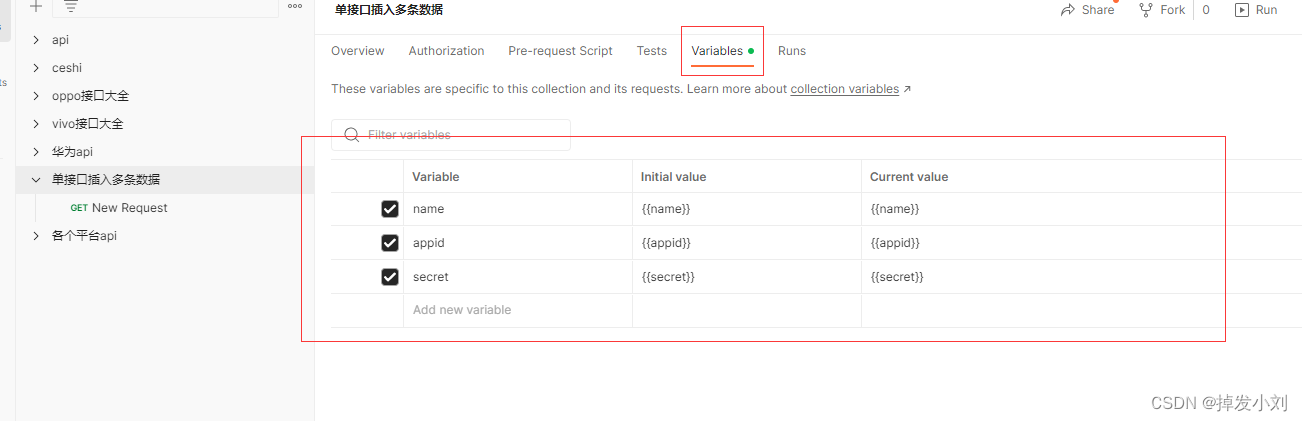The width and height of the screenshot is (1302, 421).
Task: Click the Add new variable field
Action: 517,310
